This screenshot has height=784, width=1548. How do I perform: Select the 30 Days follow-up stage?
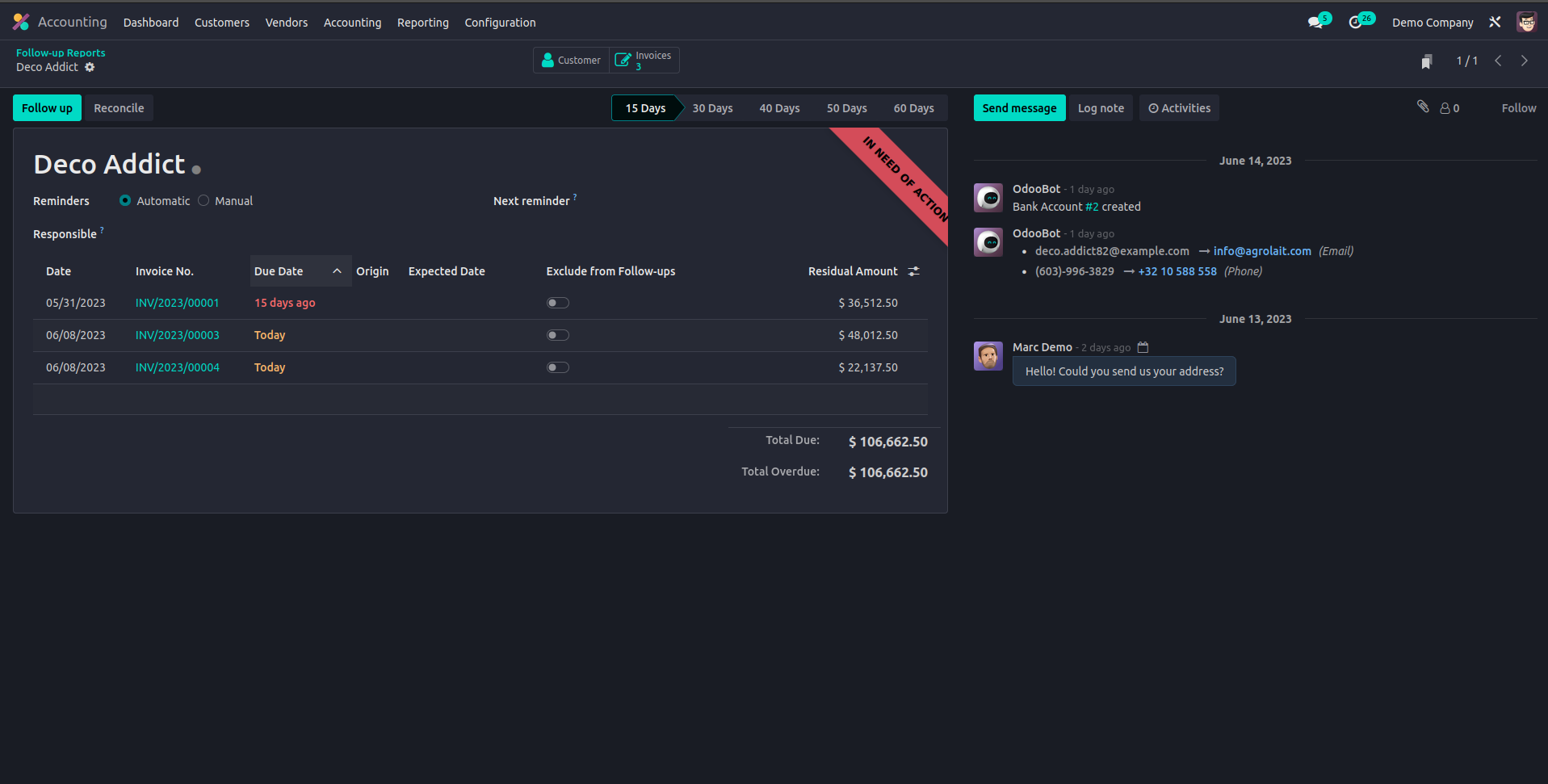click(712, 108)
